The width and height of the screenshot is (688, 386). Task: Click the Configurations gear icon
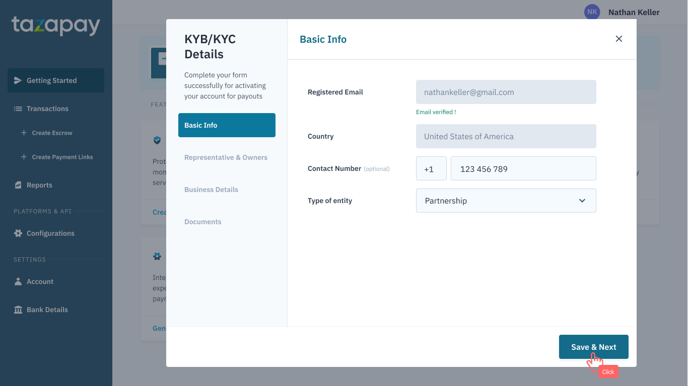(x=18, y=233)
